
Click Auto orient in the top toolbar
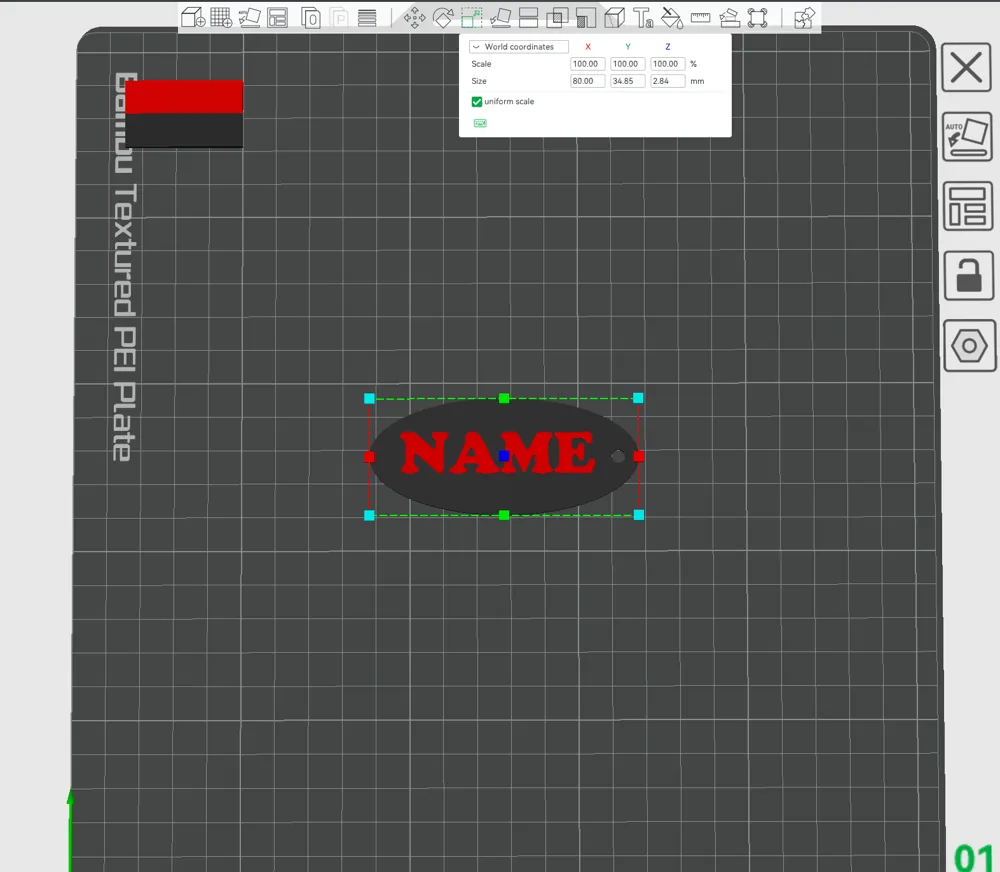point(249,17)
